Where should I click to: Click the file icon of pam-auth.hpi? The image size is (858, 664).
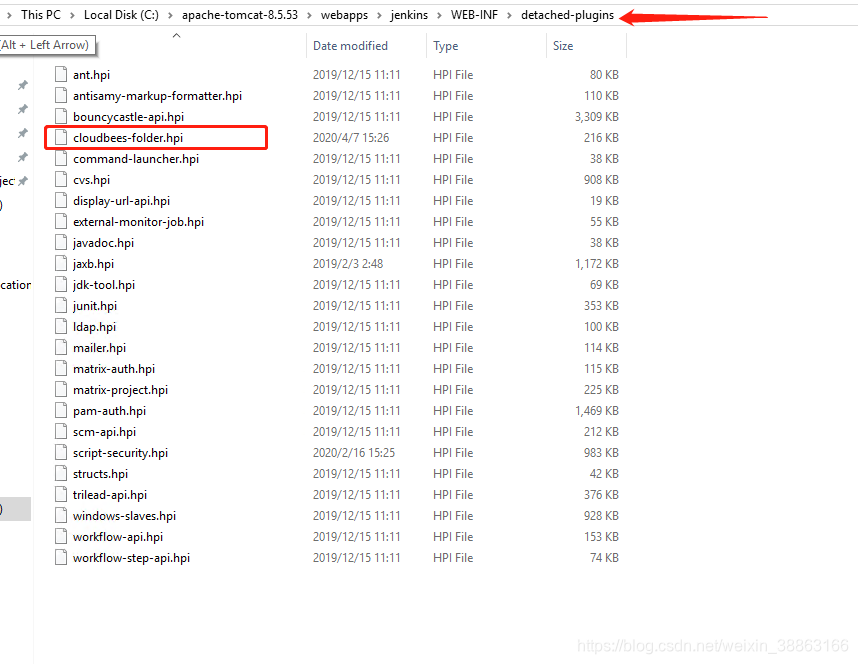click(61, 411)
